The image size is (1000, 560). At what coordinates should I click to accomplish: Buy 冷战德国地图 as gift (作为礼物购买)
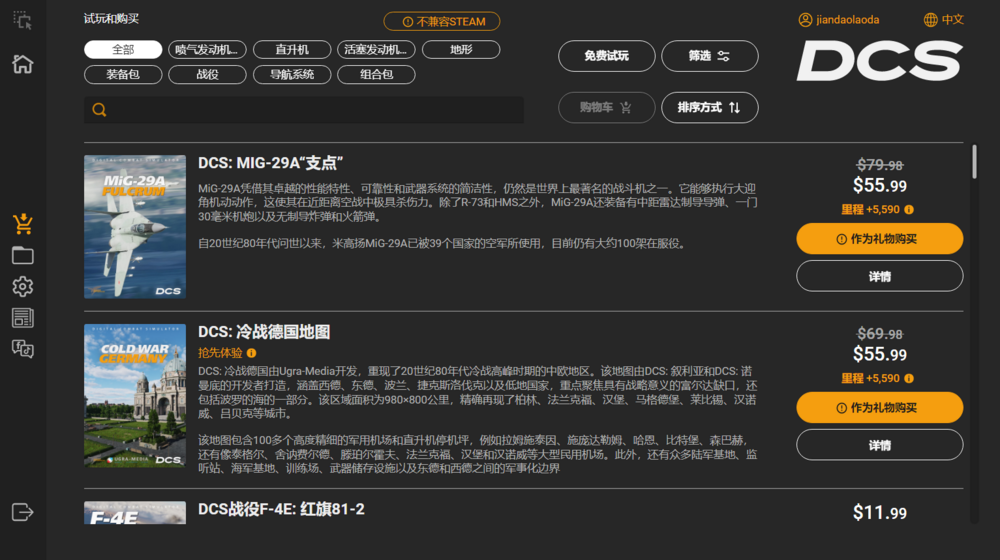tap(879, 408)
